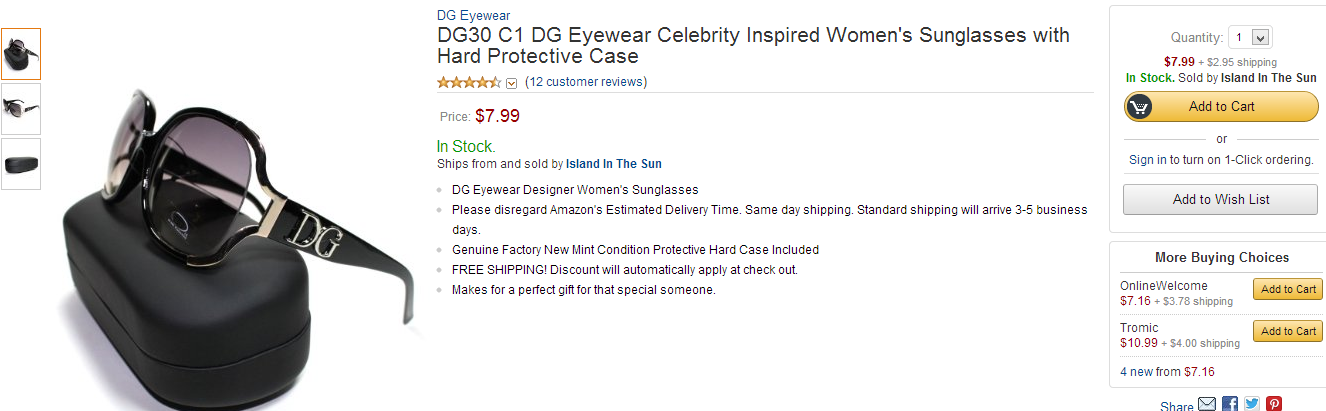Viewport: 1326px width, 411px height.
Task: Read the 12 customer reviews
Action: [586, 82]
